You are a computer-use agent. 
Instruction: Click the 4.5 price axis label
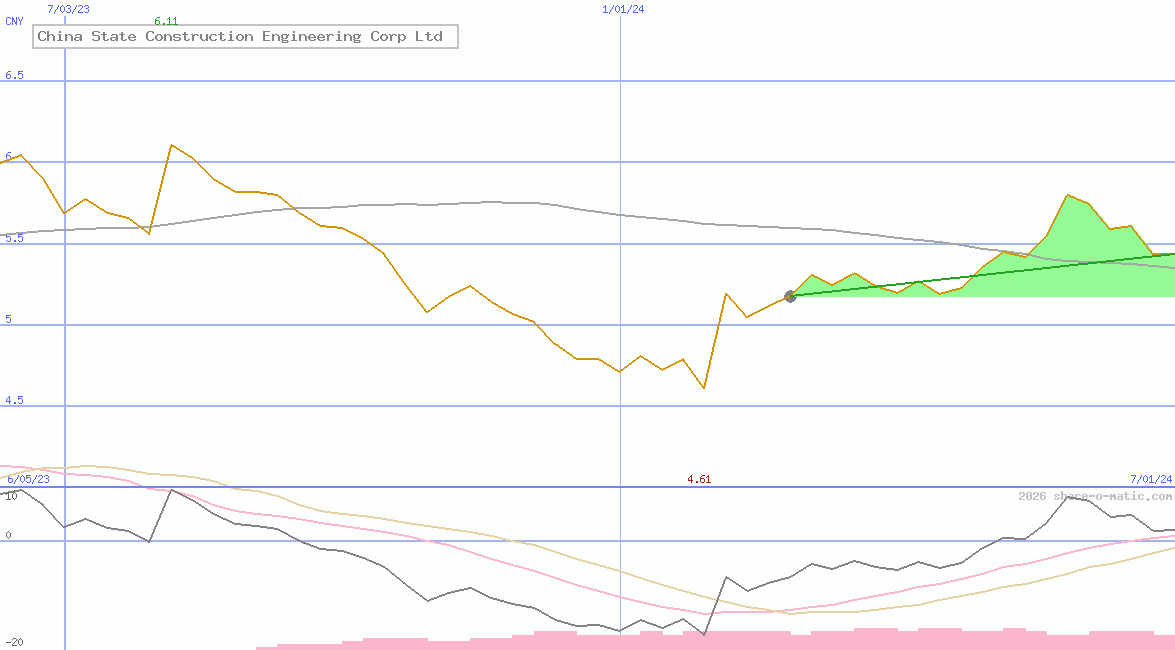pyautogui.click(x=14, y=400)
